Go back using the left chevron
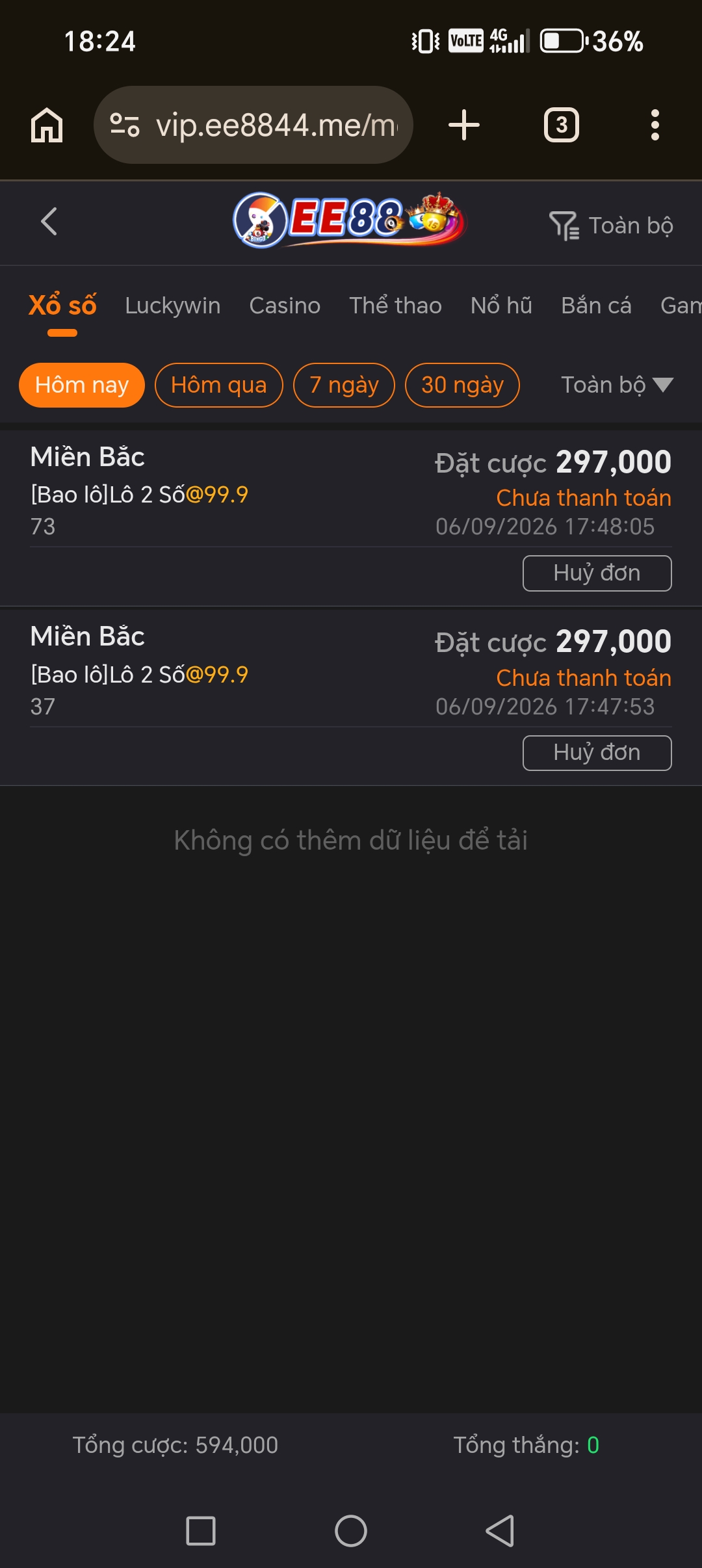The width and height of the screenshot is (702, 1568). (x=49, y=222)
